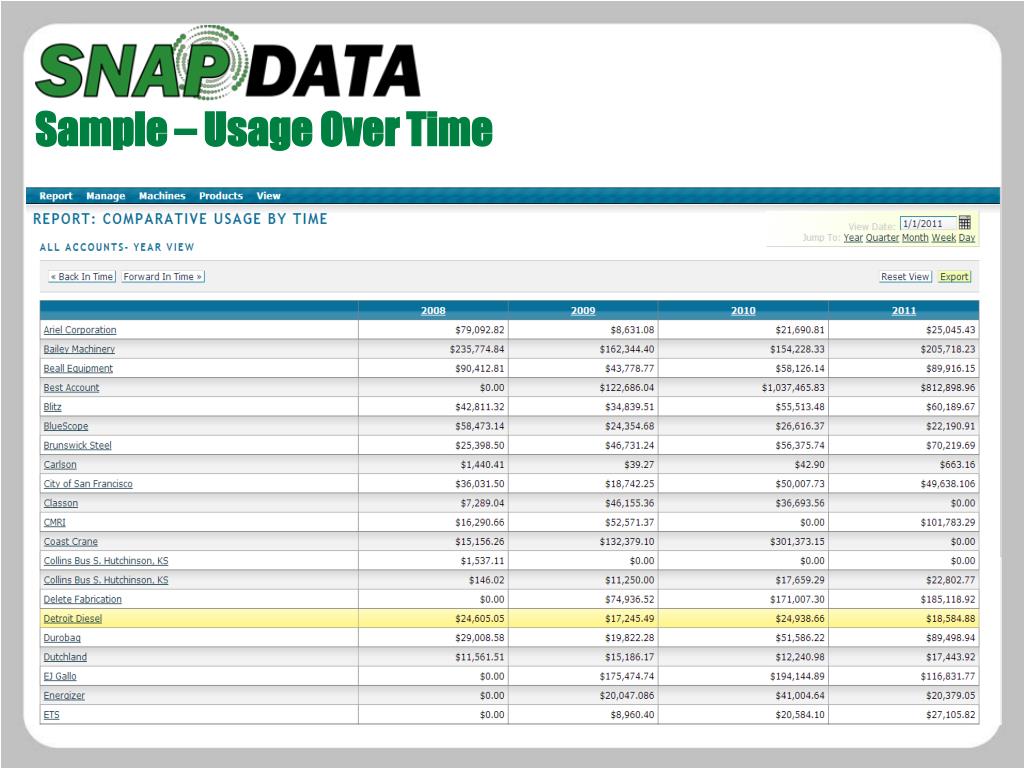Viewport: 1024px width, 768px height.
Task: Open the Products menu
Action: [221, 196]
